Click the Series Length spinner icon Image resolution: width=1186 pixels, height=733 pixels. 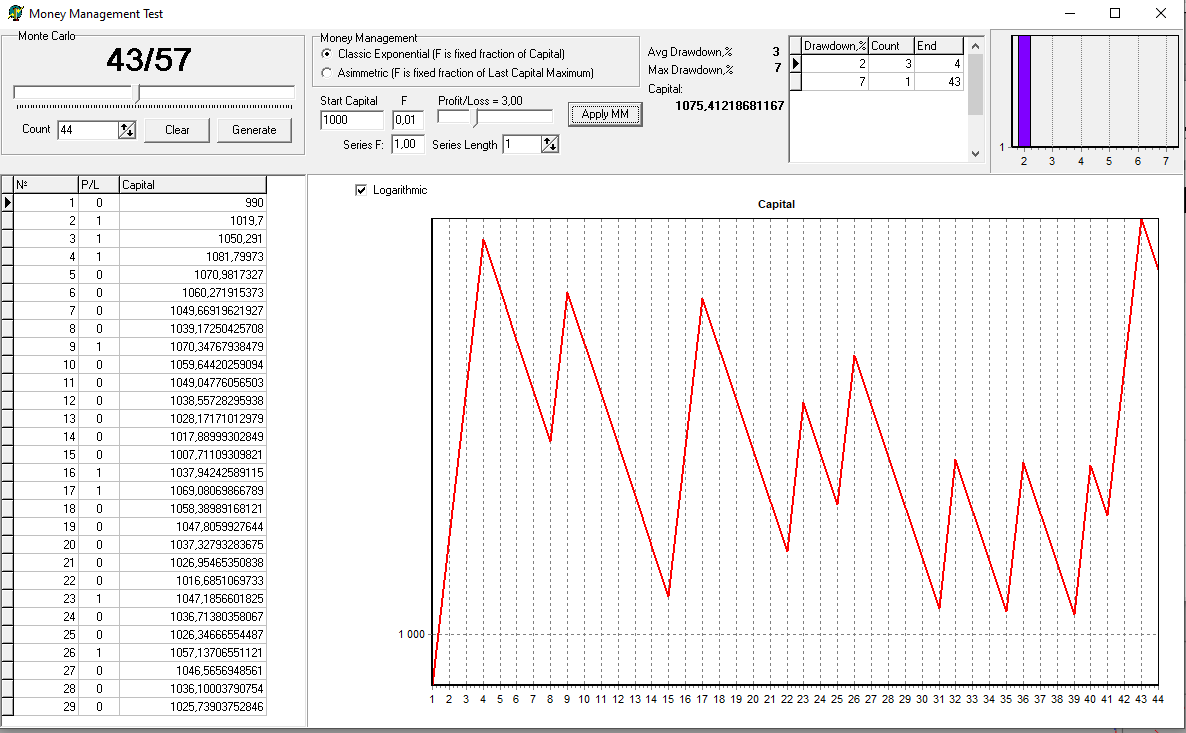pyautogui.click(x=550, y=144)
